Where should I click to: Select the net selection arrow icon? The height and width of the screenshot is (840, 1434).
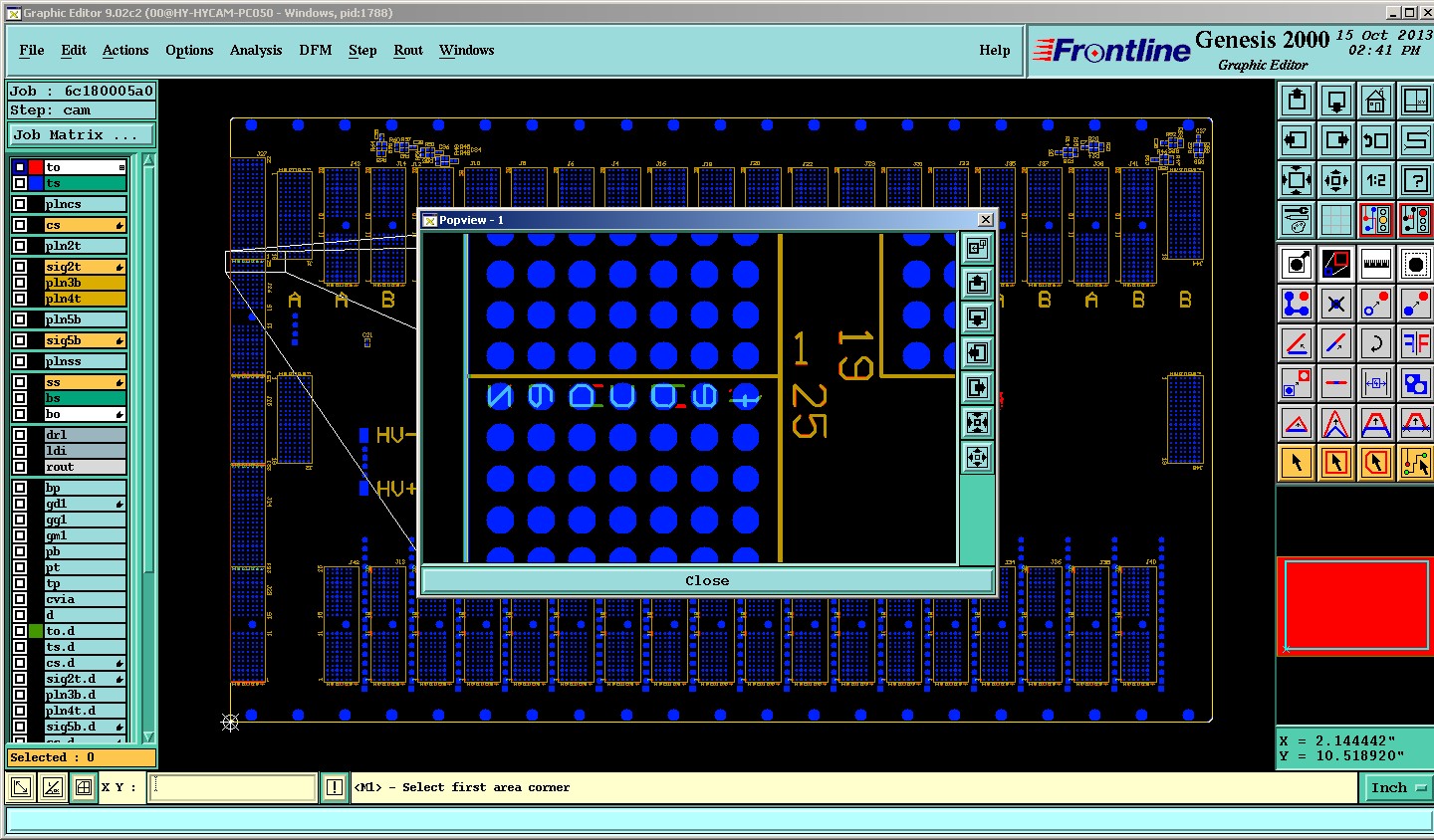1416,463
